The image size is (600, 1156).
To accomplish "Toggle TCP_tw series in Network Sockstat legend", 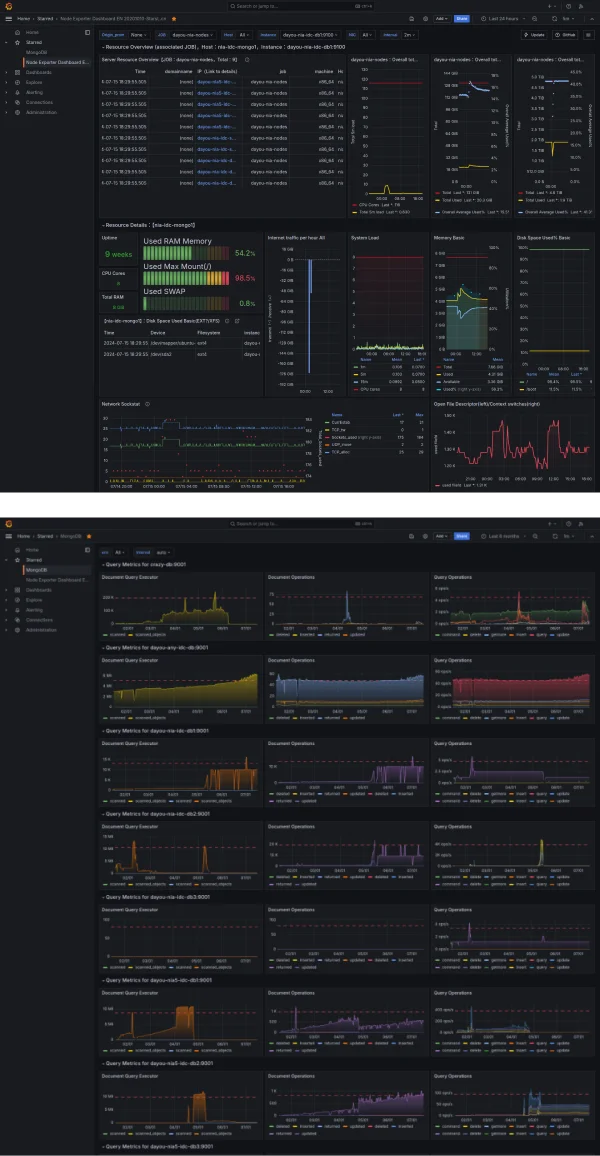I will pos(339,428).
